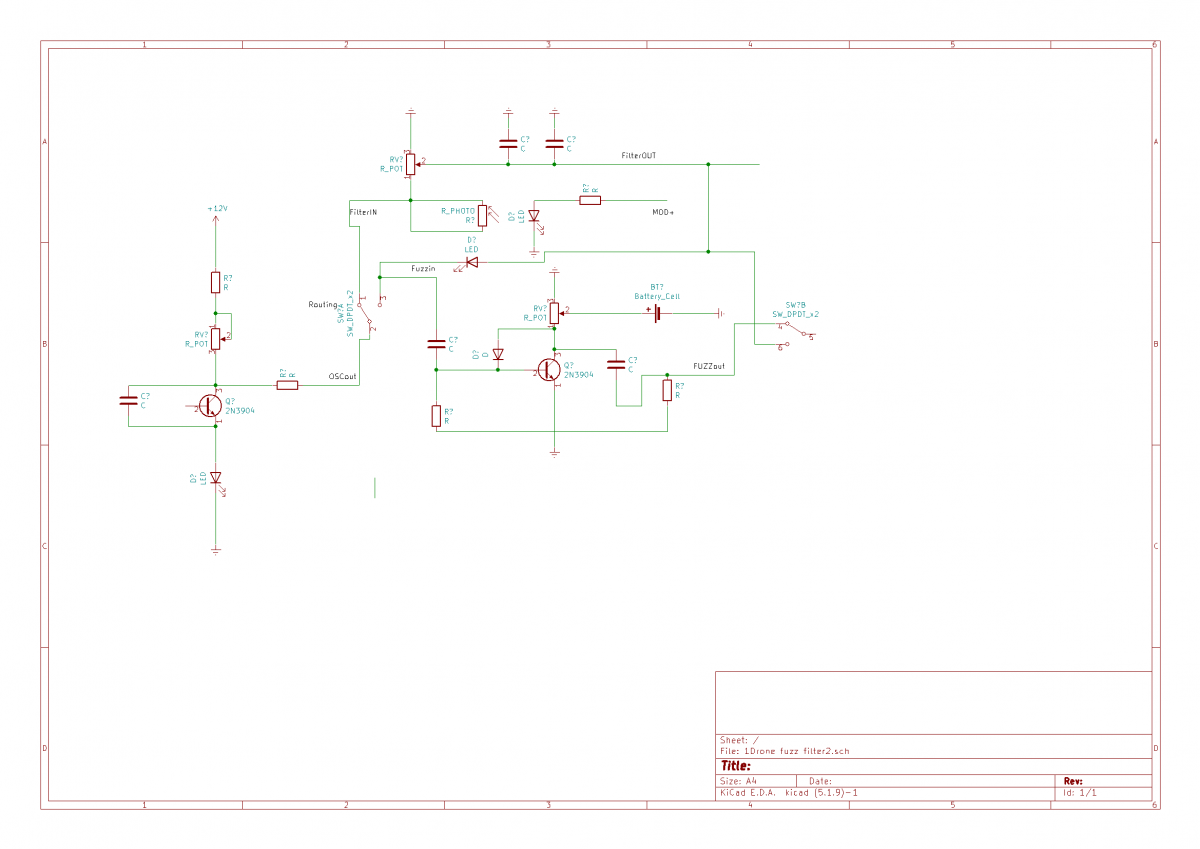Select the potentiometer feeding the FilterOUT net
The width and height of the screenshot is (1200, 849).
[x=411, y=164]
